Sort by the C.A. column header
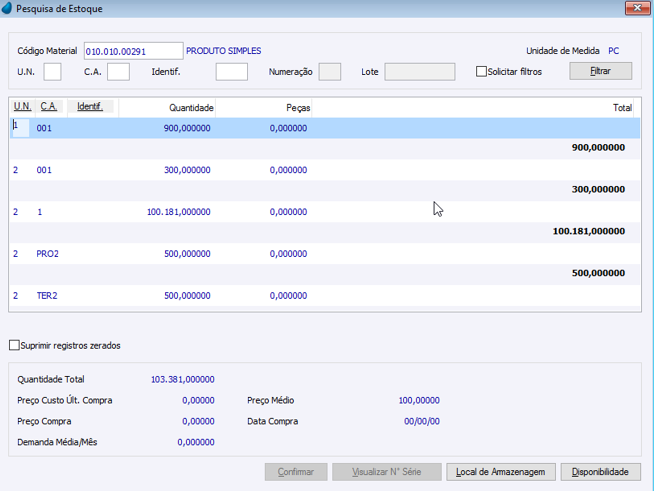656x491 pixels. (x=49, y=107)
